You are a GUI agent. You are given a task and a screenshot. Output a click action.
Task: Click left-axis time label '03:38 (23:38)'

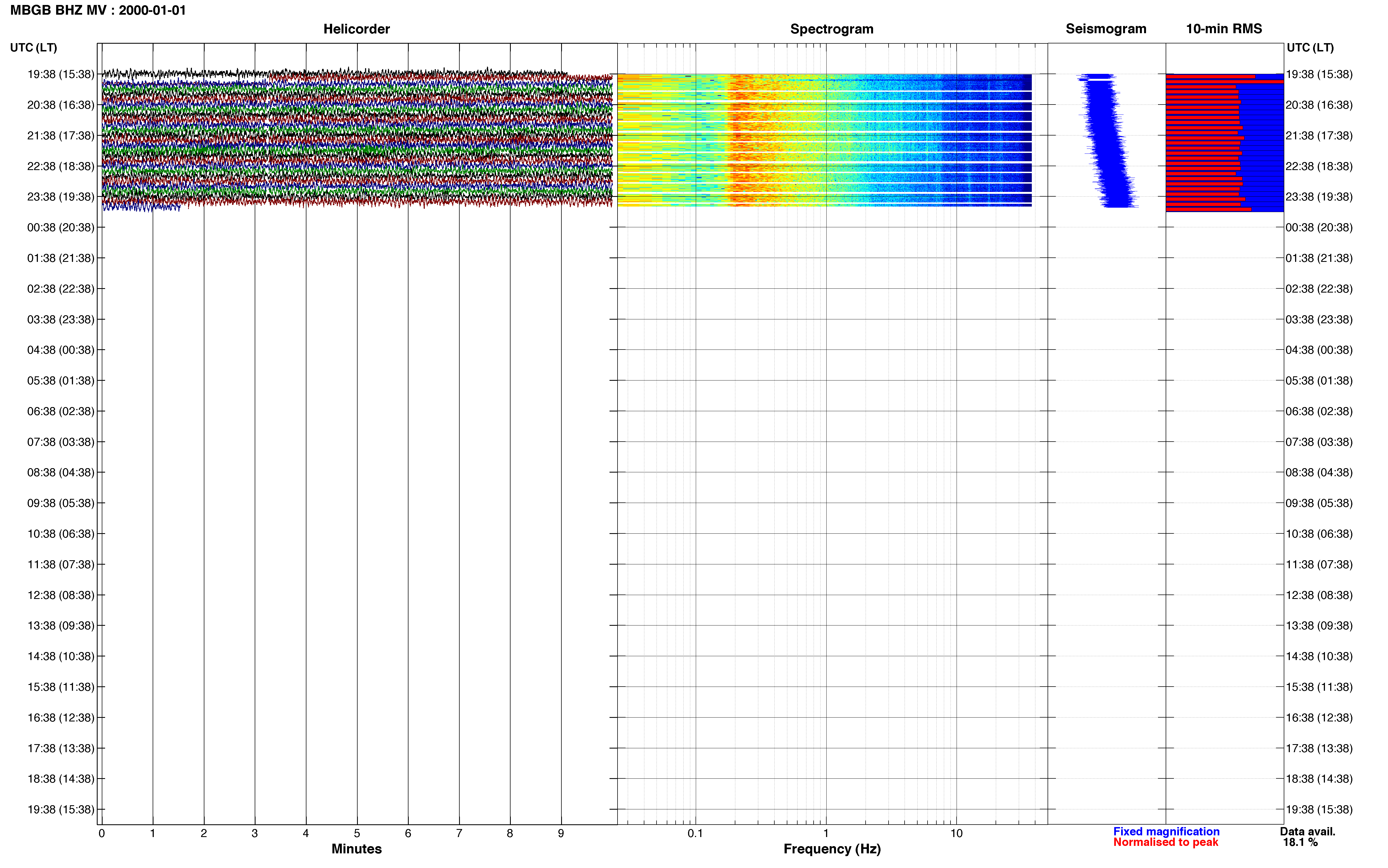point(61,319)
